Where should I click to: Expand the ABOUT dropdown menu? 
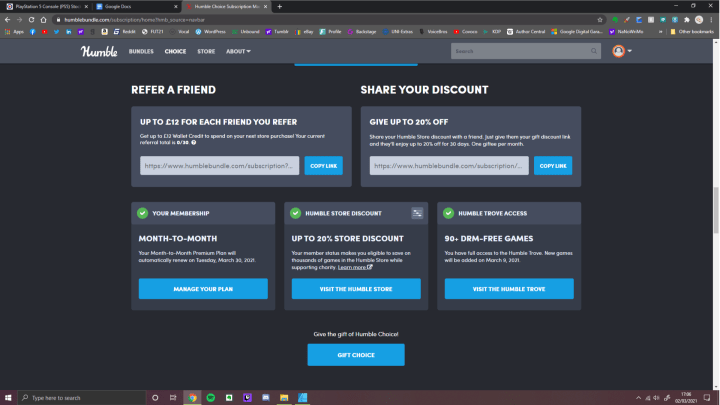pos(238,51)
